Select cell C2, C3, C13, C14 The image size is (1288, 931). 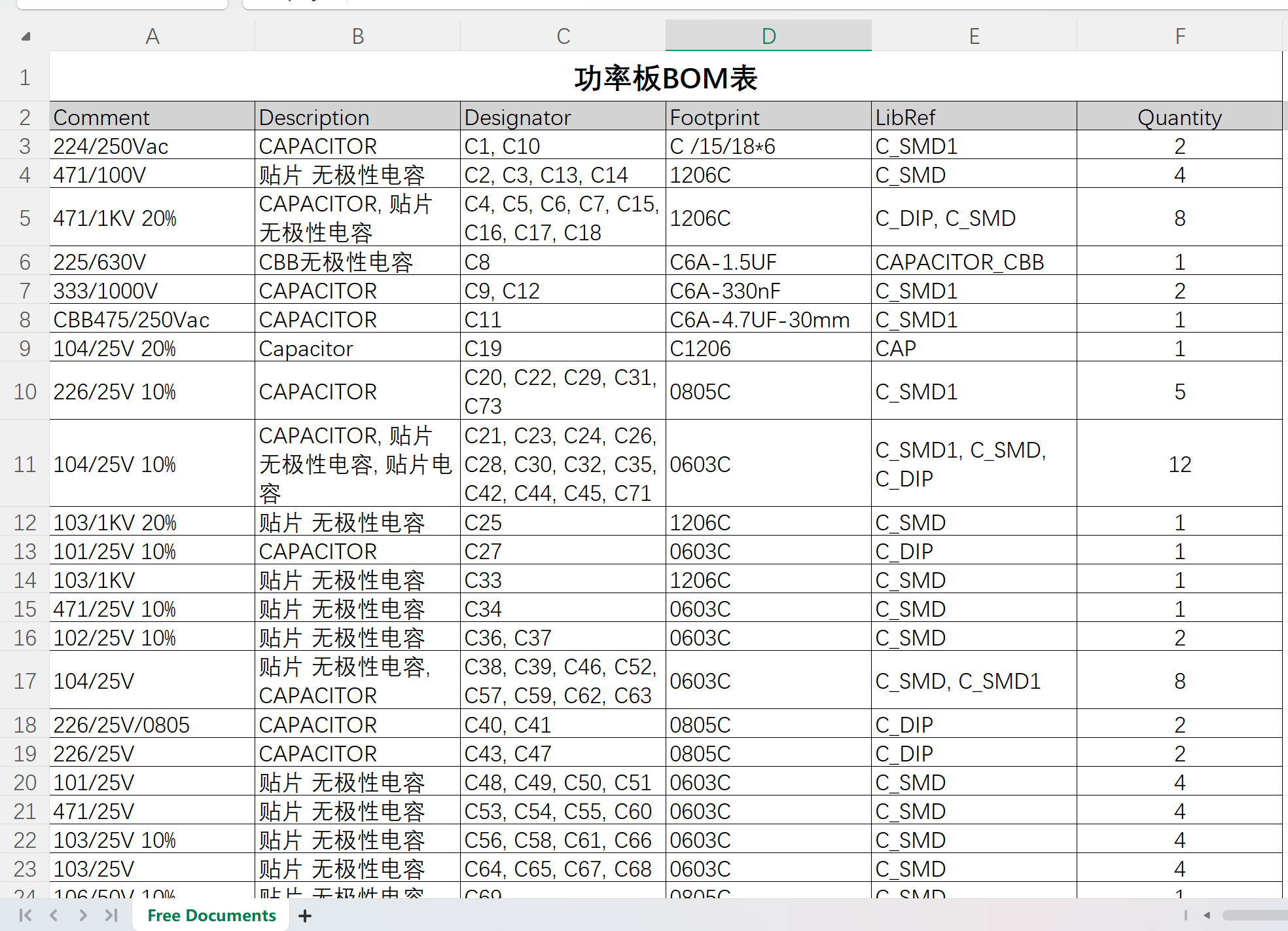click(563, 174)
